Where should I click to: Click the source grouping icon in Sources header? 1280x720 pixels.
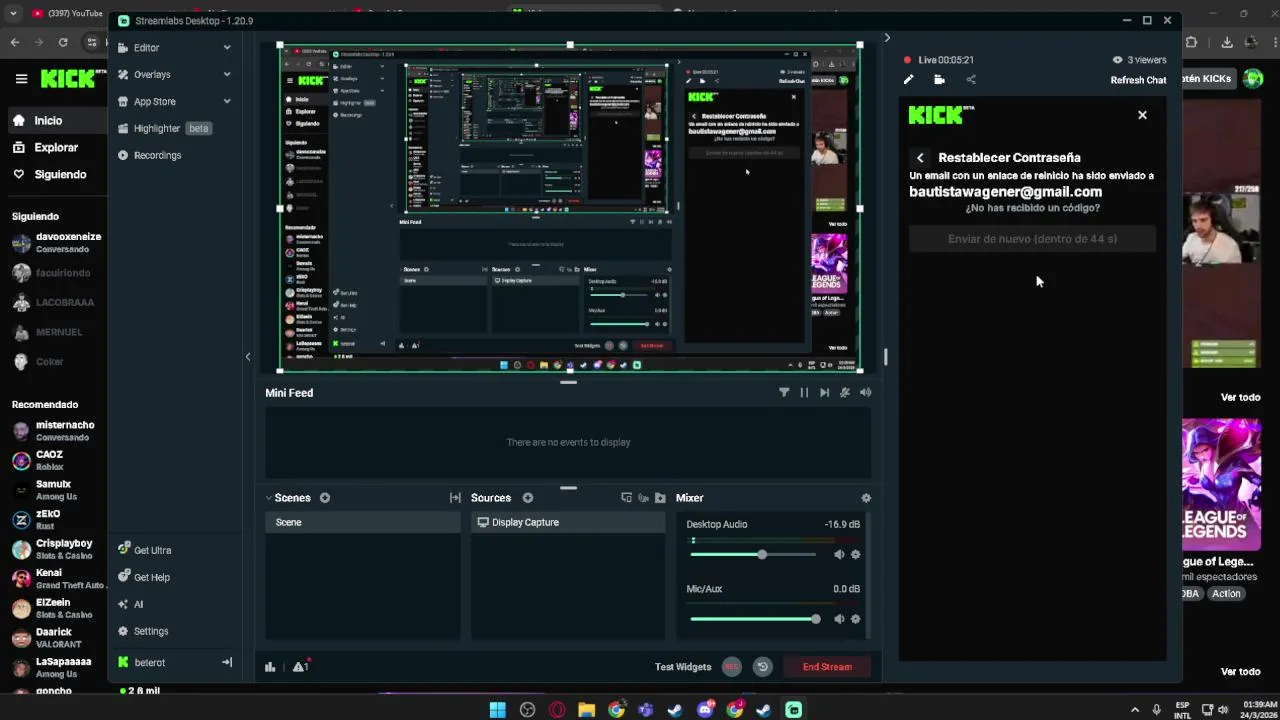click(626, 498)
